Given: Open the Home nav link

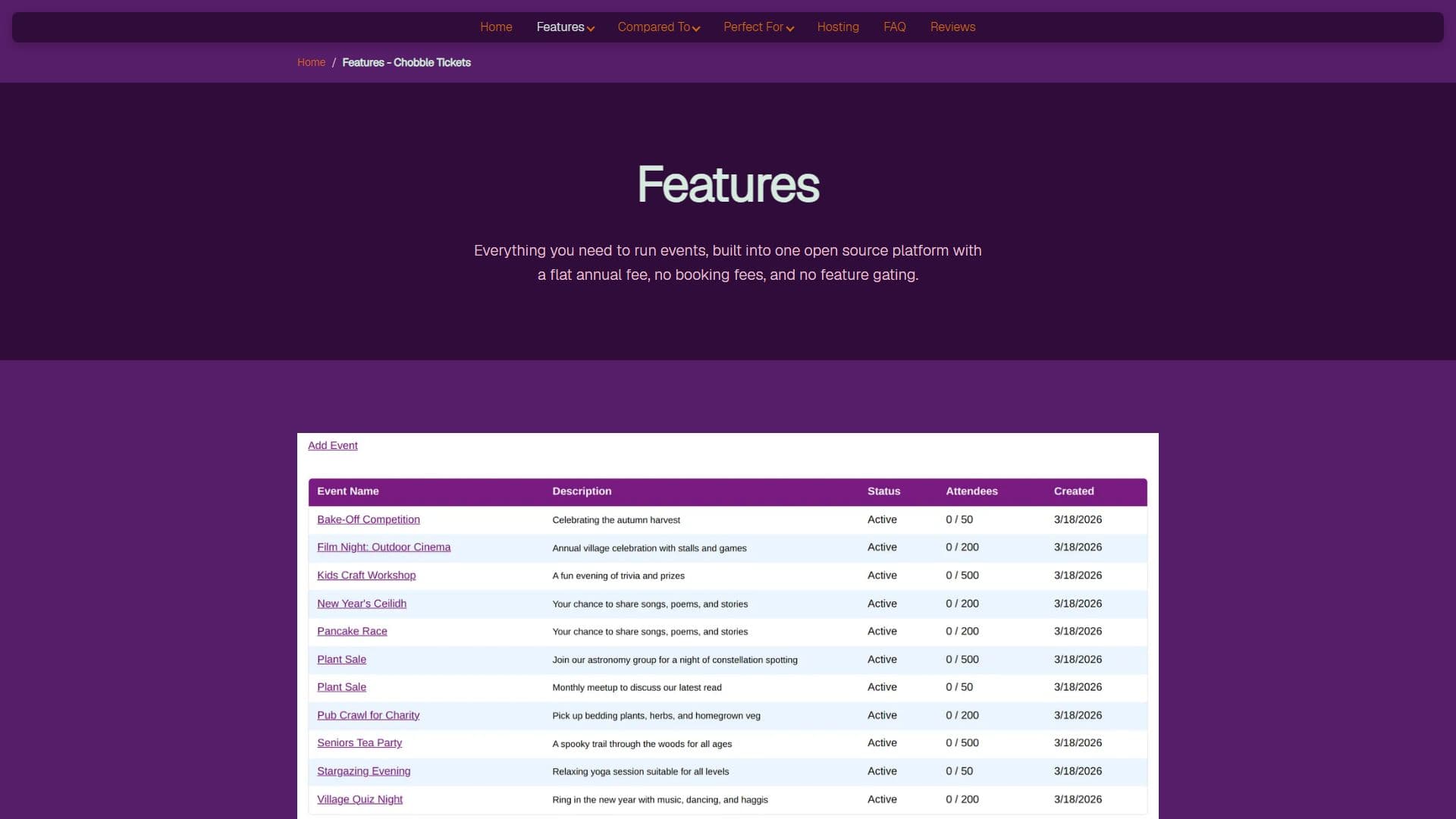Looking at the screenshot, I should point(496,27).
